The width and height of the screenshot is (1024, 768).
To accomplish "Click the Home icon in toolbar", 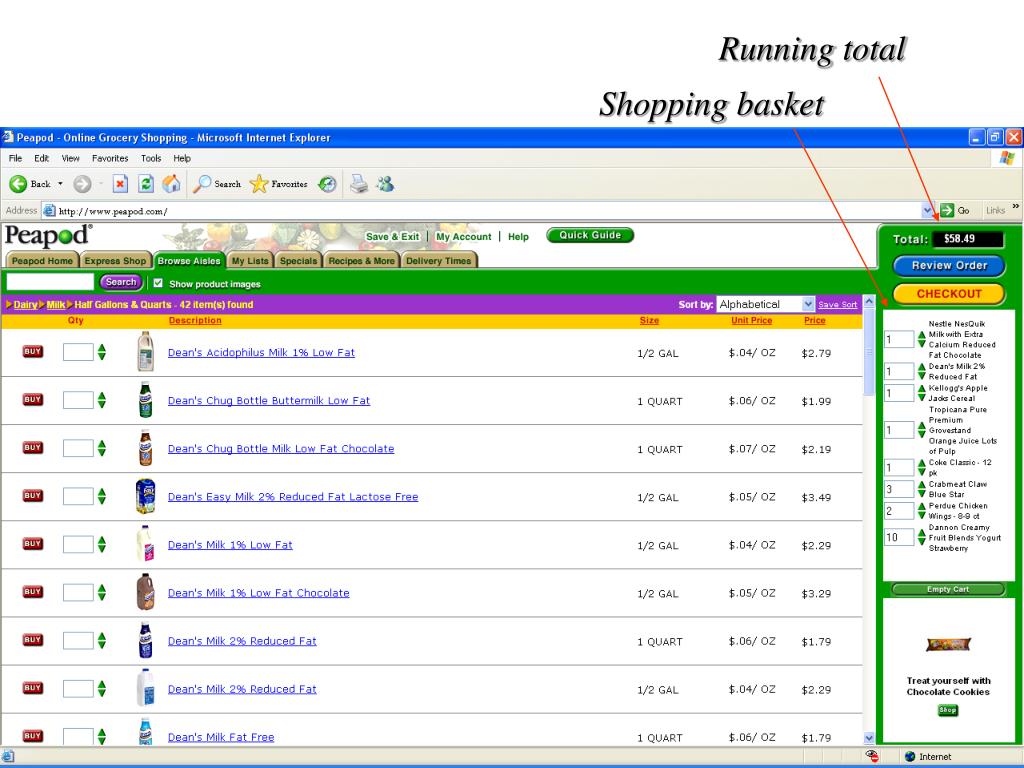I will (x=171, y=184).
